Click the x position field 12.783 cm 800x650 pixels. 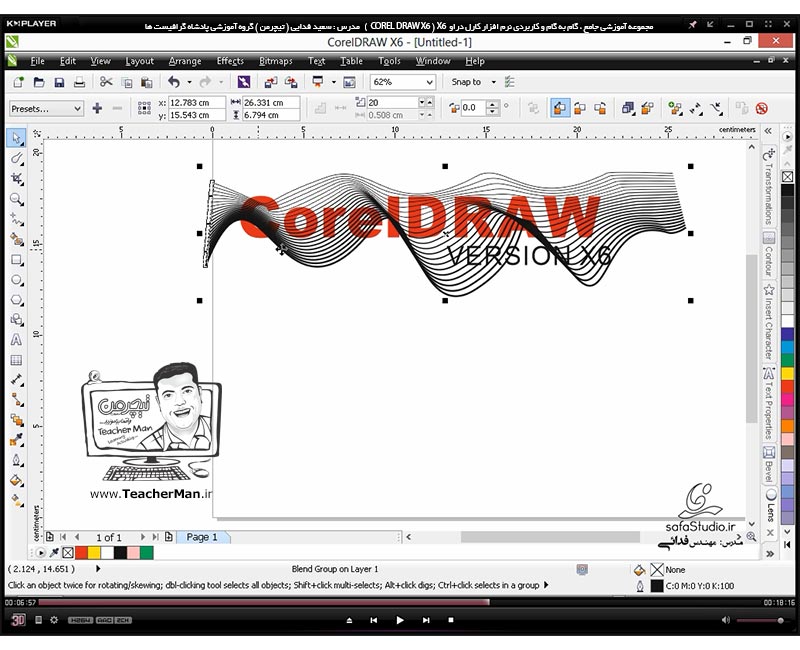[196, 103]
